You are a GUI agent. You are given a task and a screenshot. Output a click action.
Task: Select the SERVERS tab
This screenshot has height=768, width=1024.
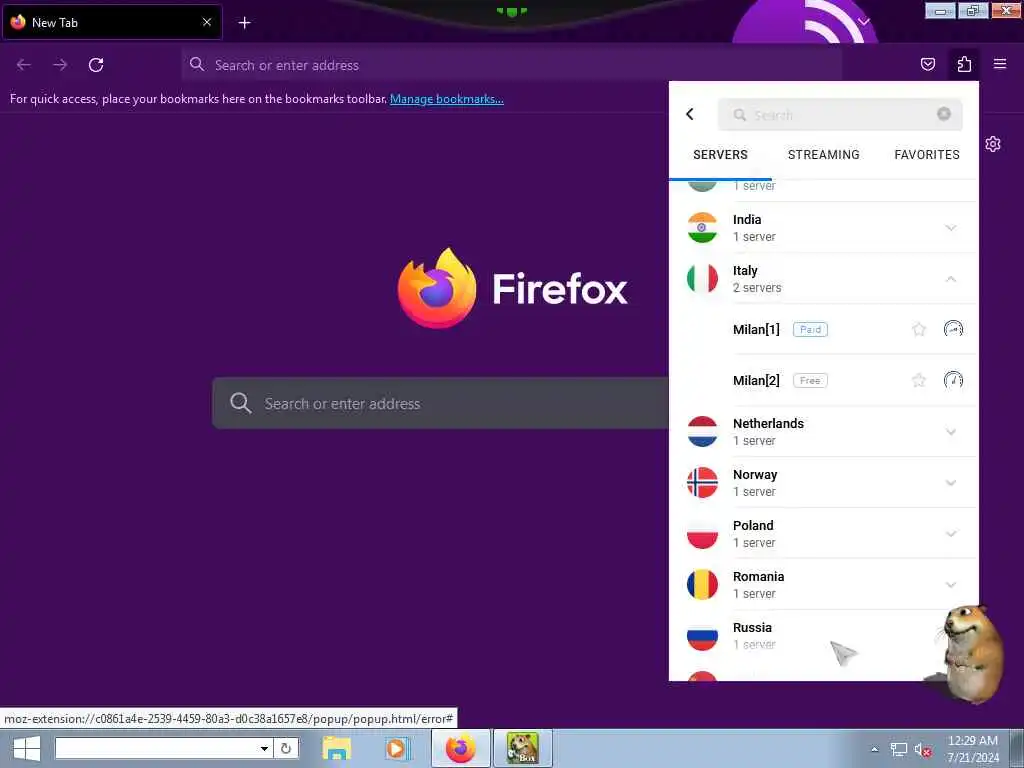click(720, 155)
